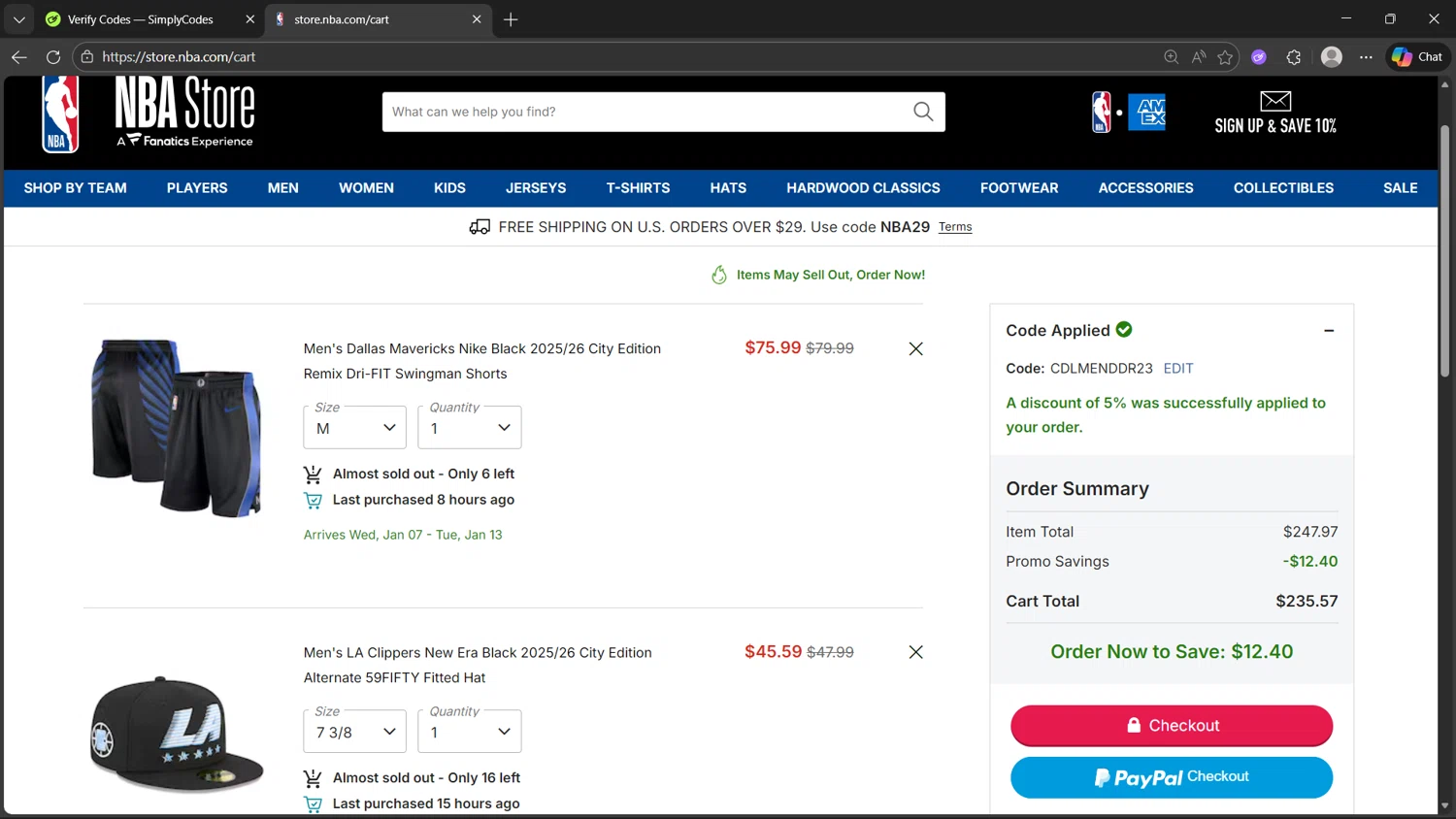1456x819 pixels.
Task: Open the Size dropdown for Mavericks shorts
Action: tap(354, 427)
